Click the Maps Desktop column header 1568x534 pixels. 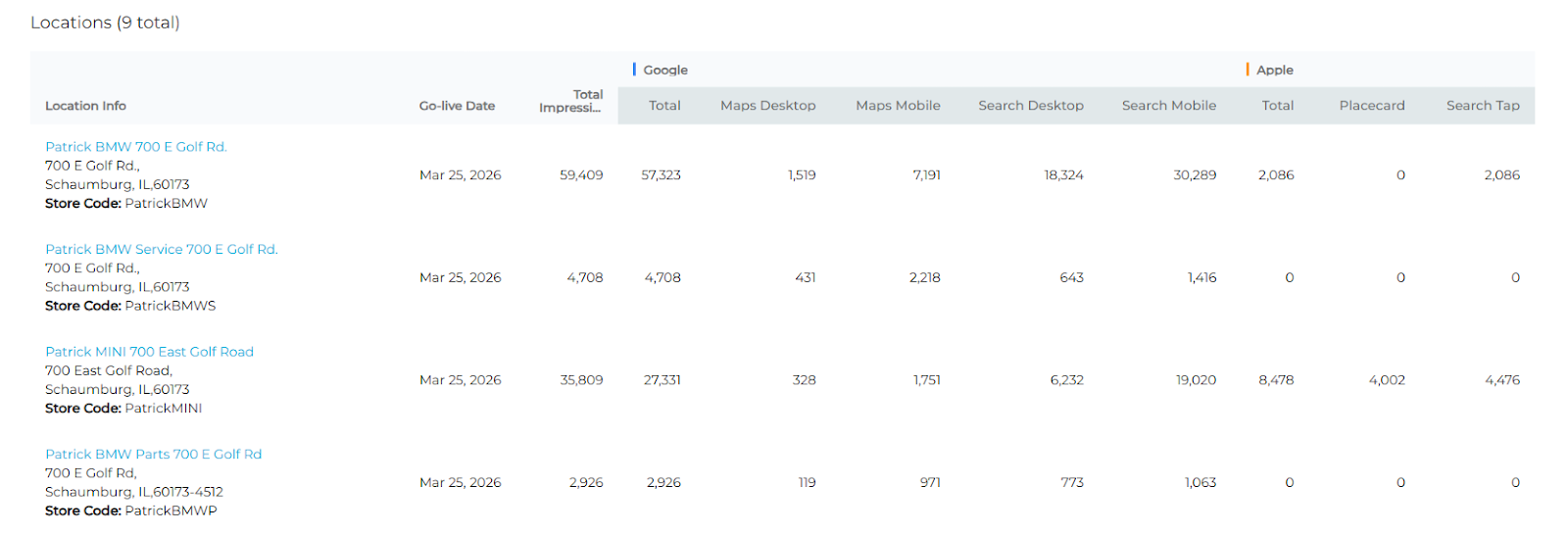pyautogui.click(x=767, y=106)
